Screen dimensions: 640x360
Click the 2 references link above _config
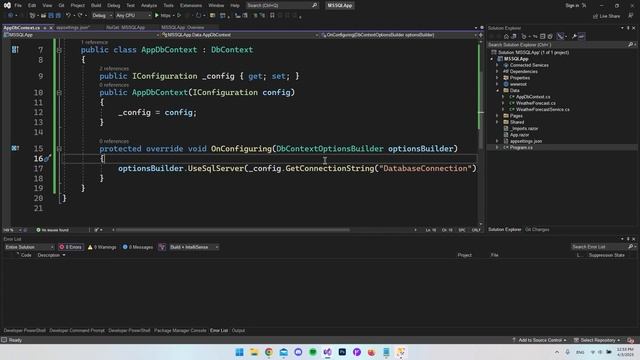tap(114, 69)
